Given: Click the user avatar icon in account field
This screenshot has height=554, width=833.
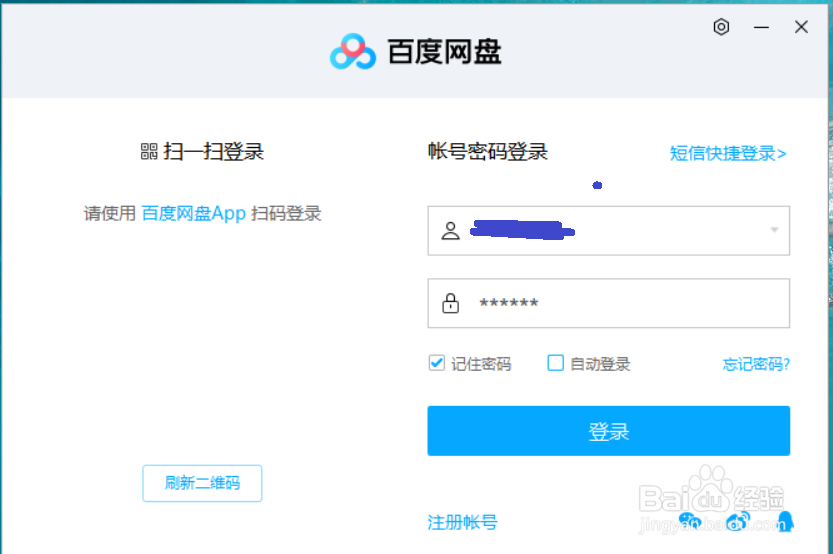Looking at the screenshot, I should [450, 231].
